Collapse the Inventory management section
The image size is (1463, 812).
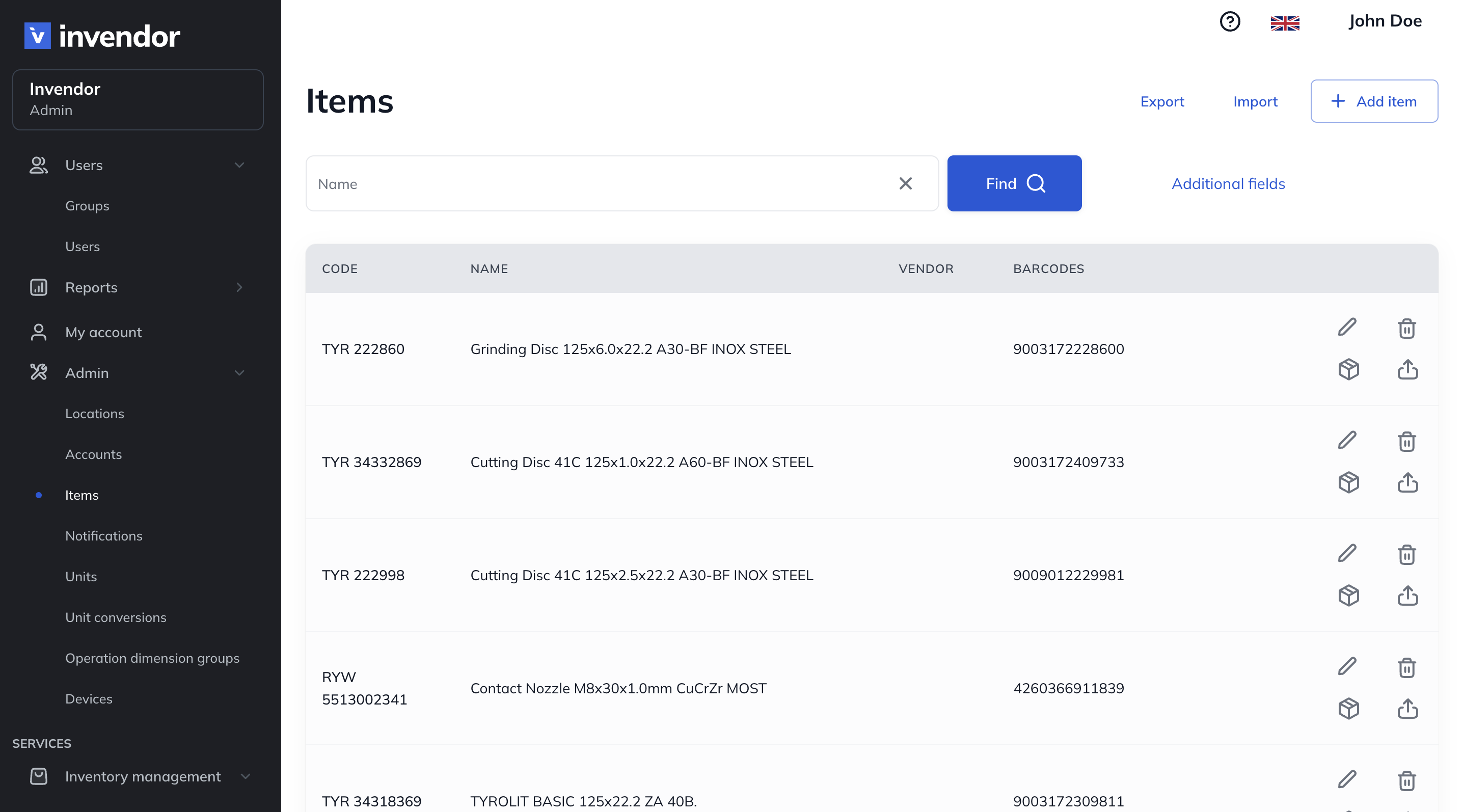pyautogui.click(x=246, y=777)
